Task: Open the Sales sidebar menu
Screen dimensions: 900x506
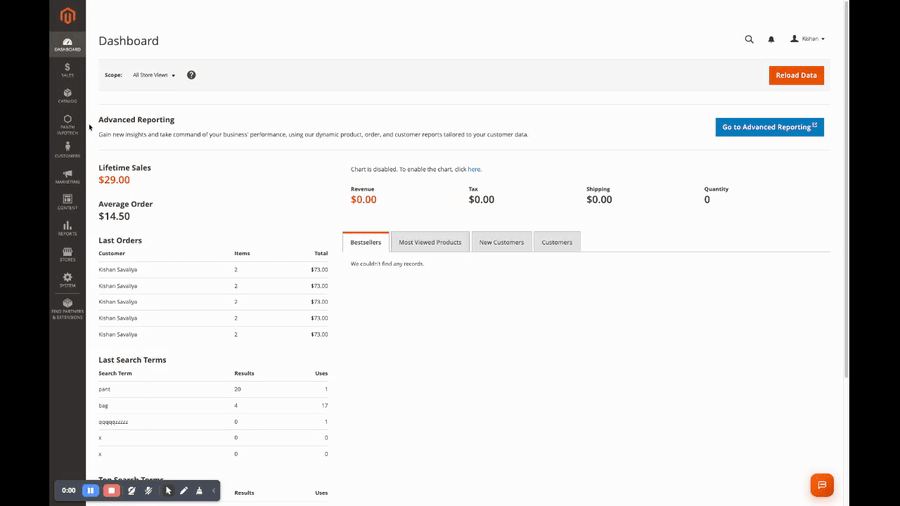Action: (x=67, y=70)
